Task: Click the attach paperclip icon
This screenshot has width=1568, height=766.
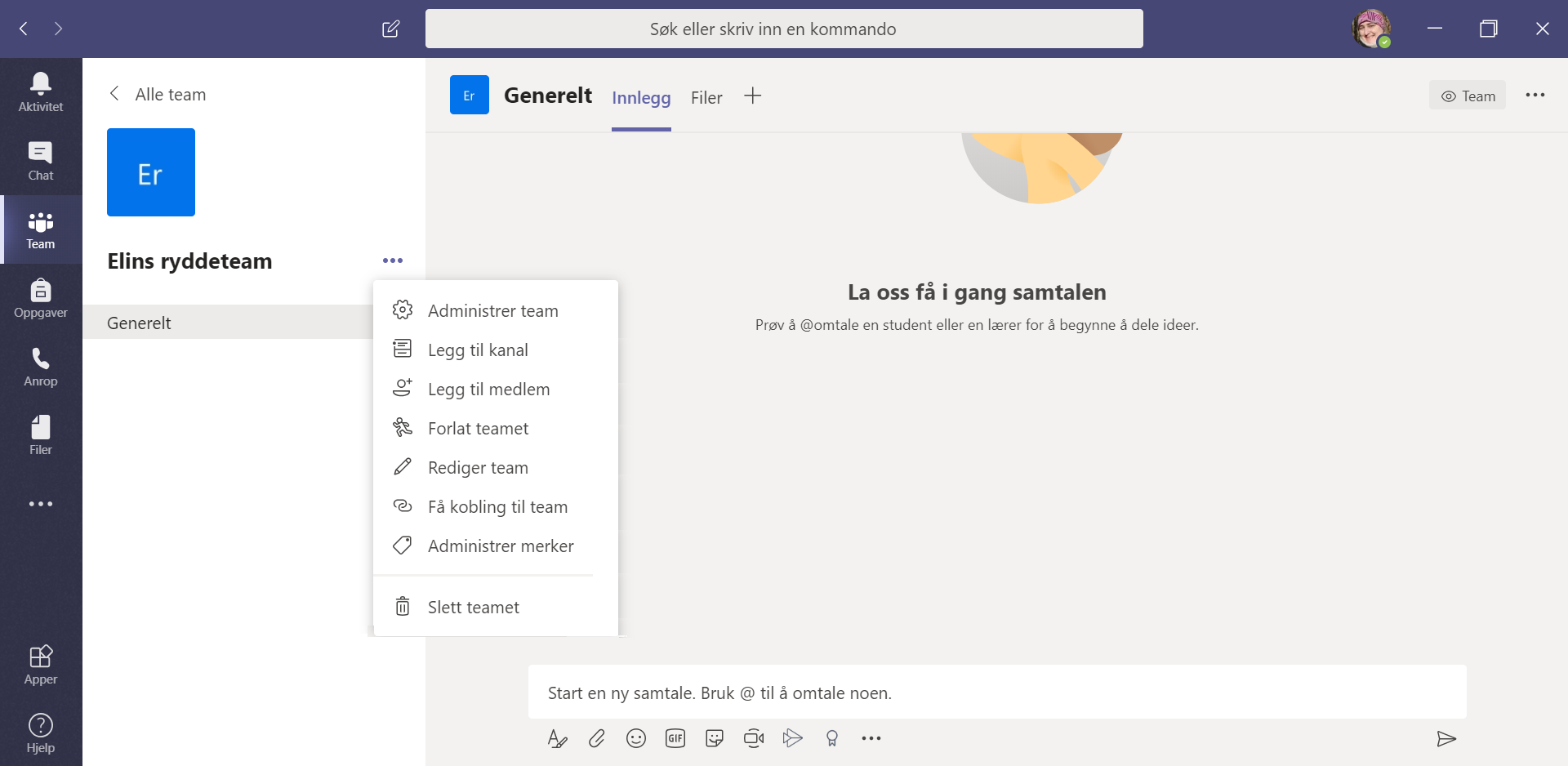Action: (597, 739)
